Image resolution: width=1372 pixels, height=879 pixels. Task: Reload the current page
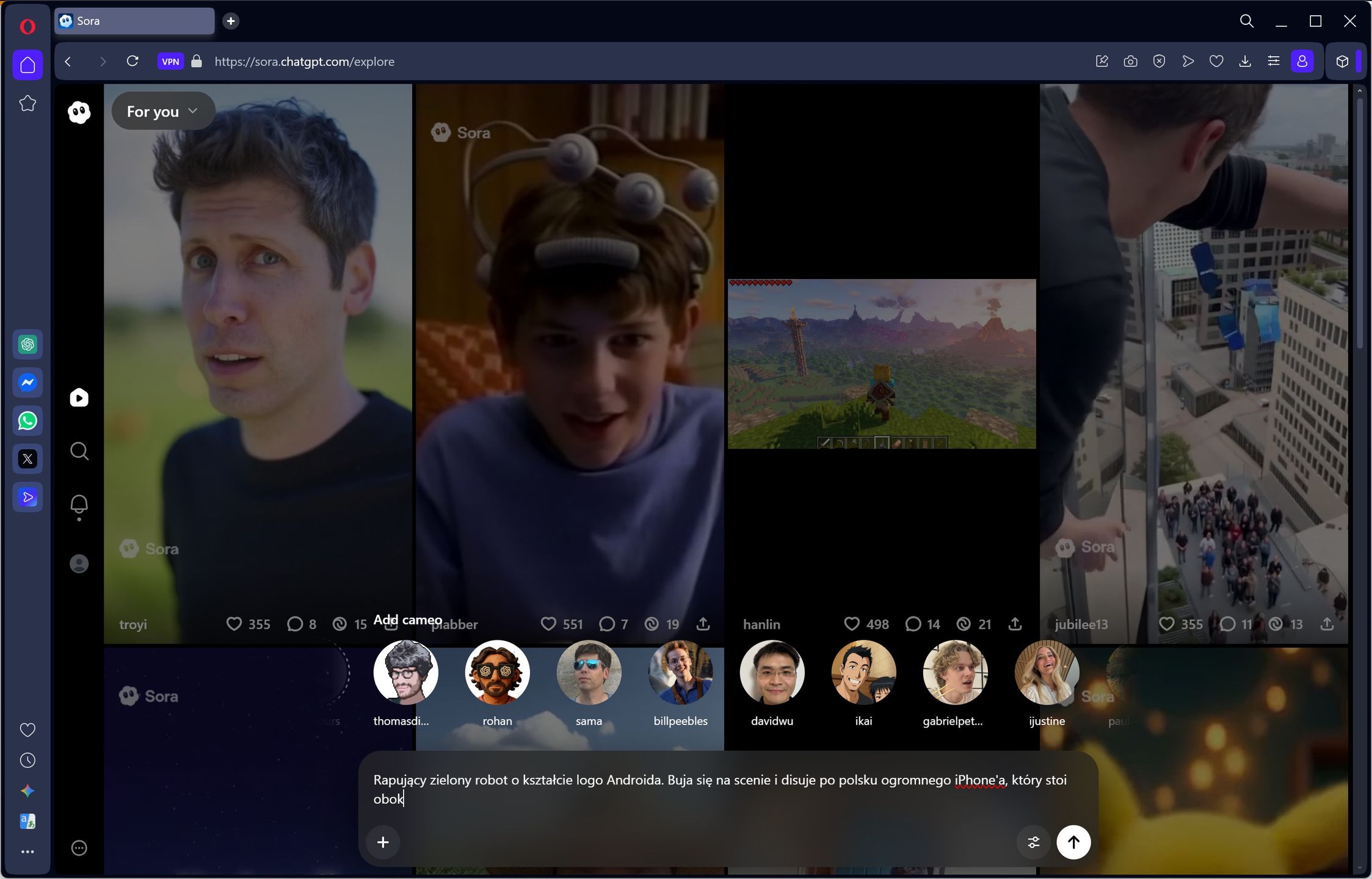click(x=132, y=61)
